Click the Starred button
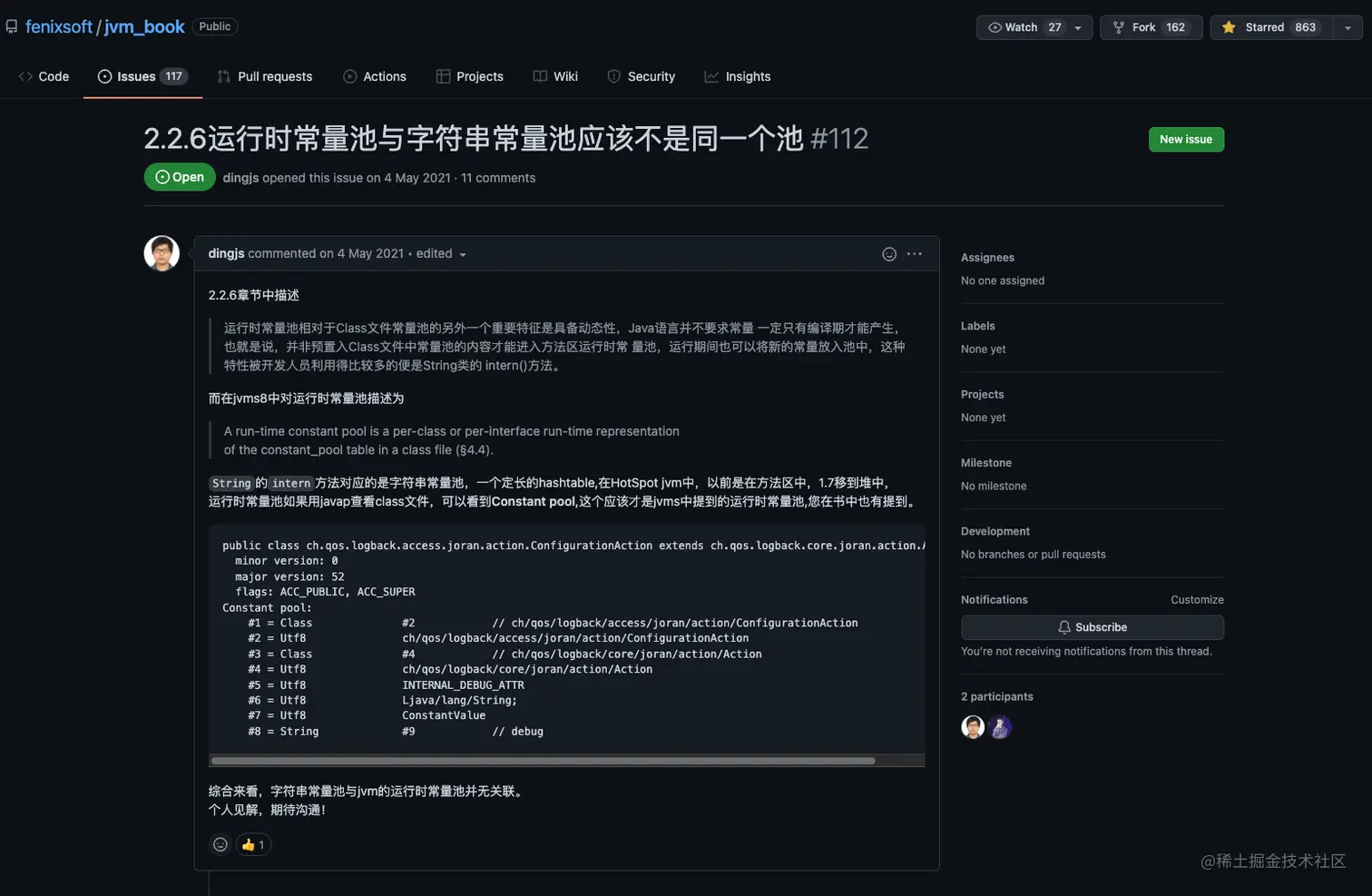Image resolution: width=1372 pixels, height=896 pixels. pos(1271,27)
